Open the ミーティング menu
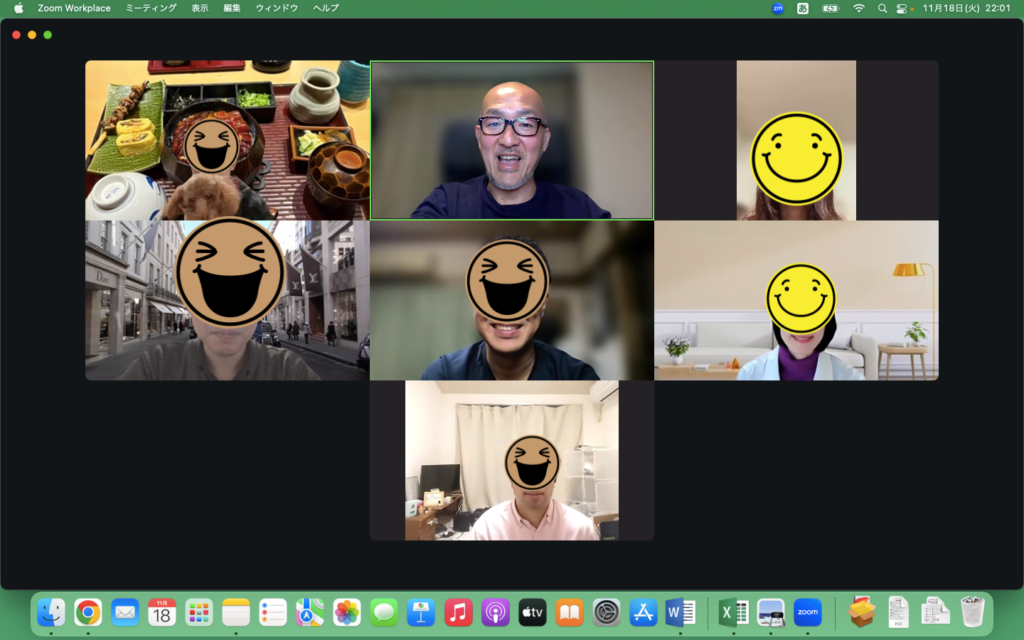This screenshot has height=640, width=1024. 151,8
